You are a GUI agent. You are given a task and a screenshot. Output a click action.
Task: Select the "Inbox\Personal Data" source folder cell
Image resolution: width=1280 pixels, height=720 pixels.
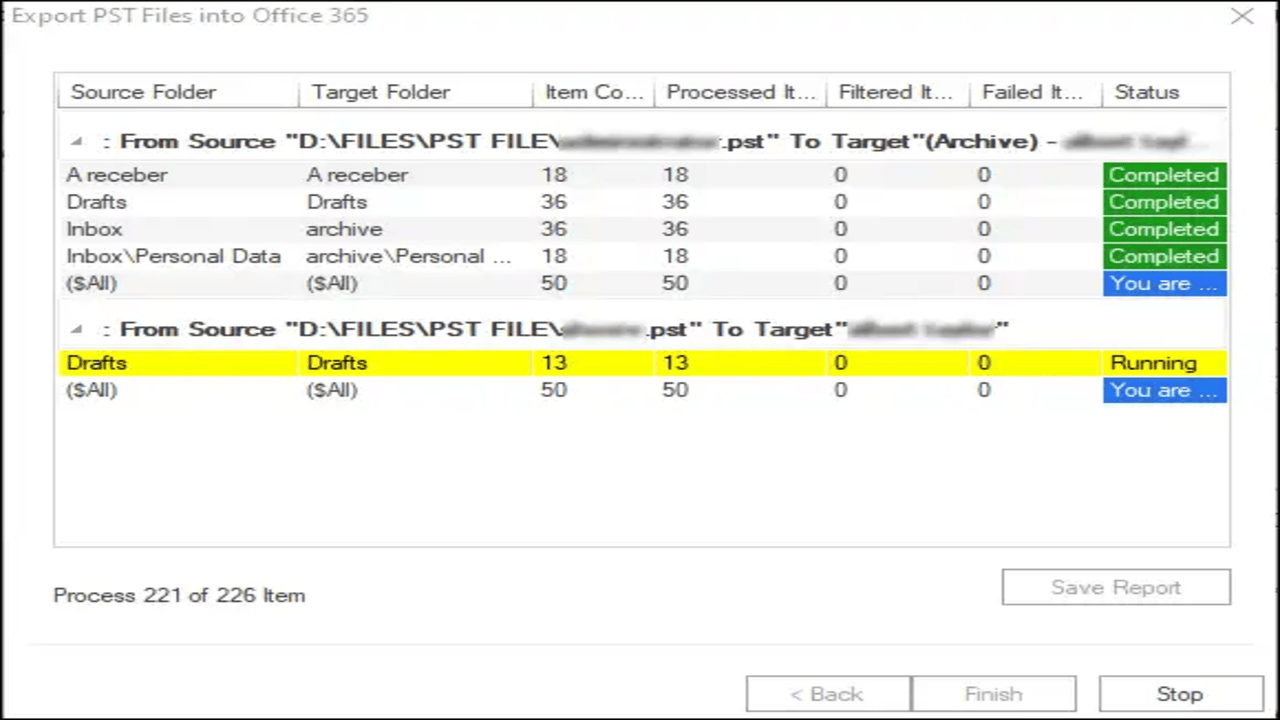(173, 256)
